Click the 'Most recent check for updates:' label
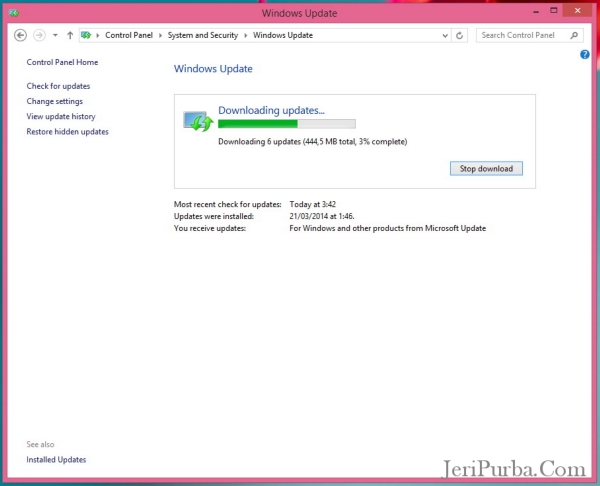This screenshot has width=600, height=486. tap(228, 204)
